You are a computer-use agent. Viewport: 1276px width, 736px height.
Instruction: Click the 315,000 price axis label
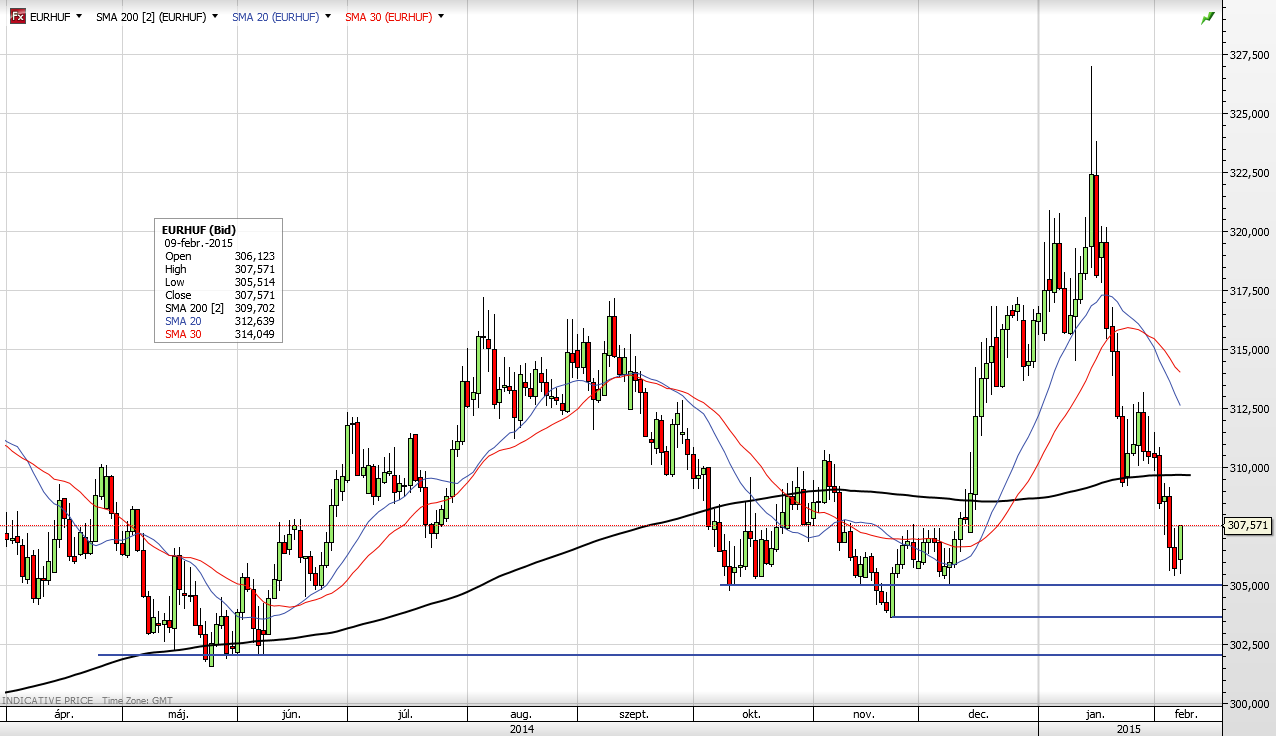(1249, 350)
